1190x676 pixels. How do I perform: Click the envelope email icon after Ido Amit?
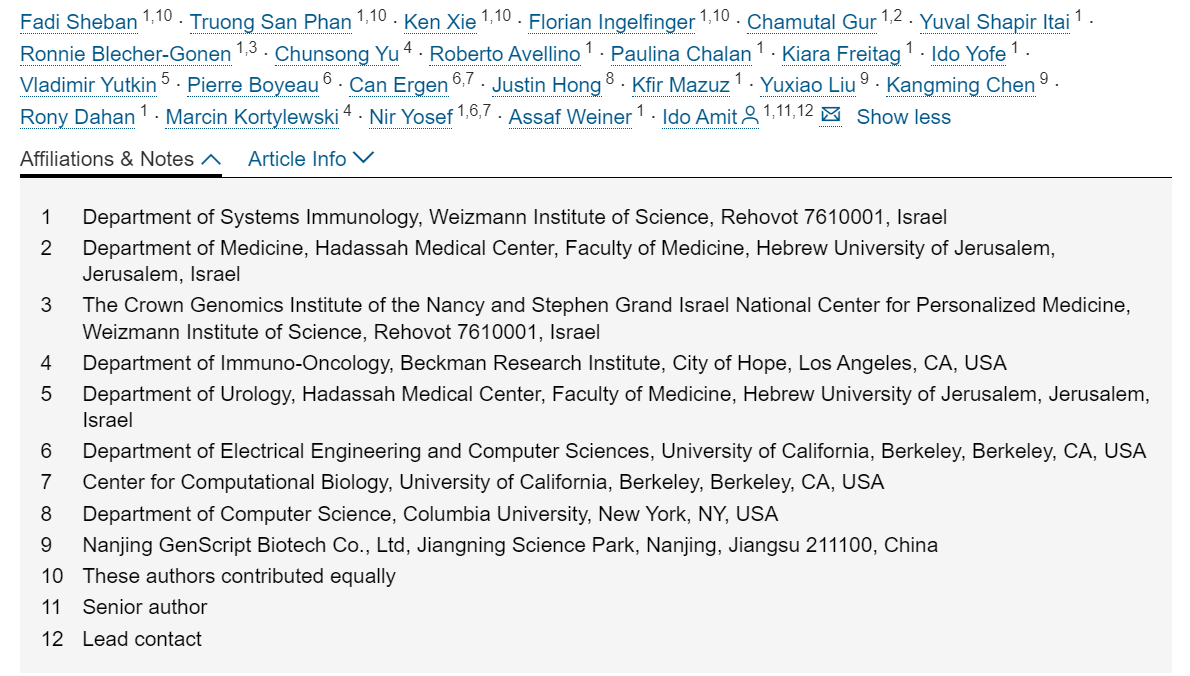[x=830, y=116]
